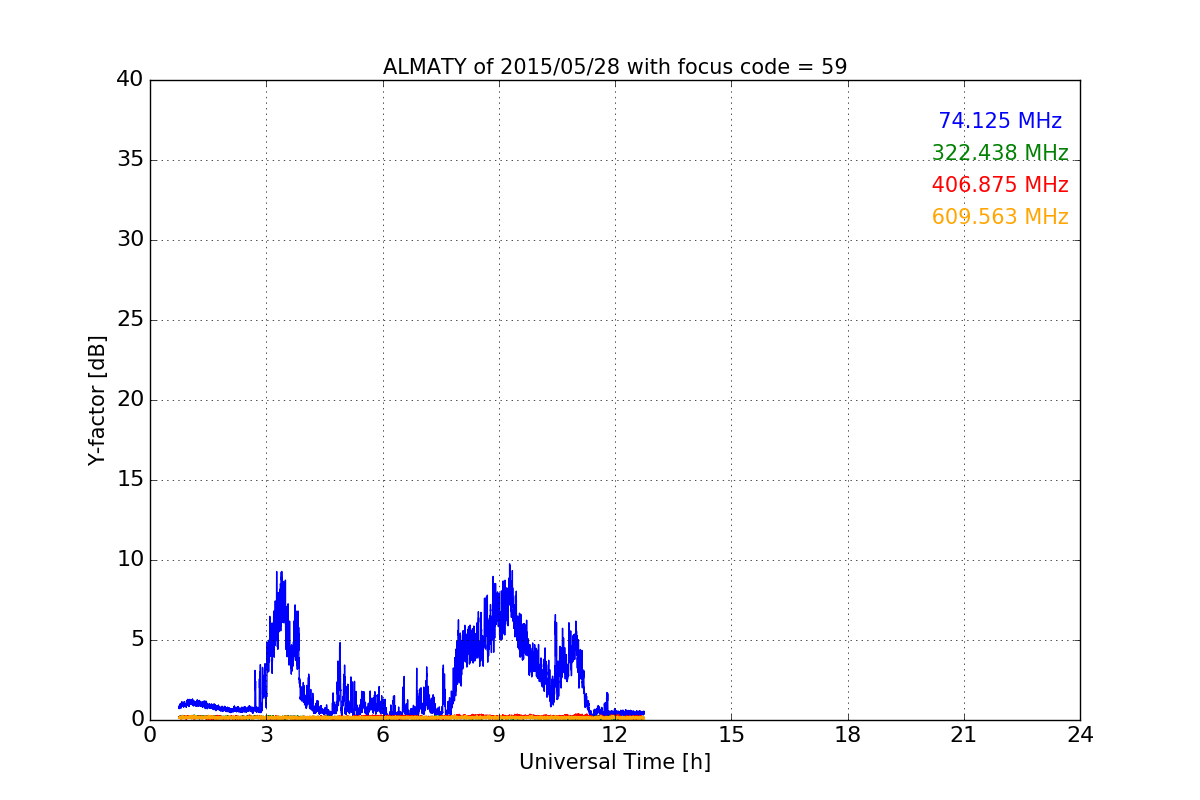The width and height of the screenshot is (1200, 800).
Task: Click y-axis tick label 30
Action: click(x=130, y=240)
